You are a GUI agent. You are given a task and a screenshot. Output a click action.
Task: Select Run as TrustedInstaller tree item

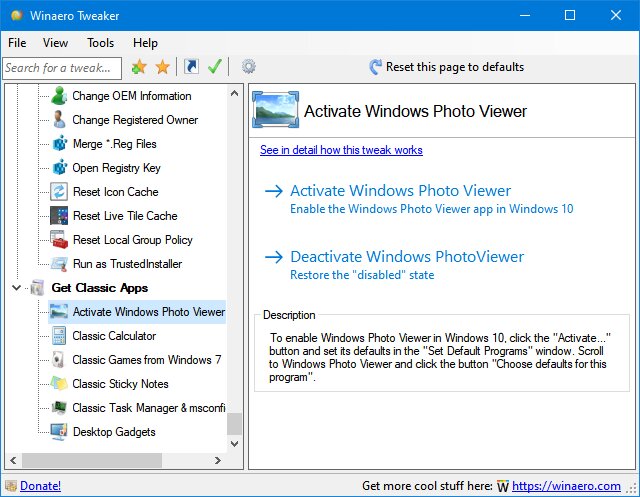(x=127, y=264)
